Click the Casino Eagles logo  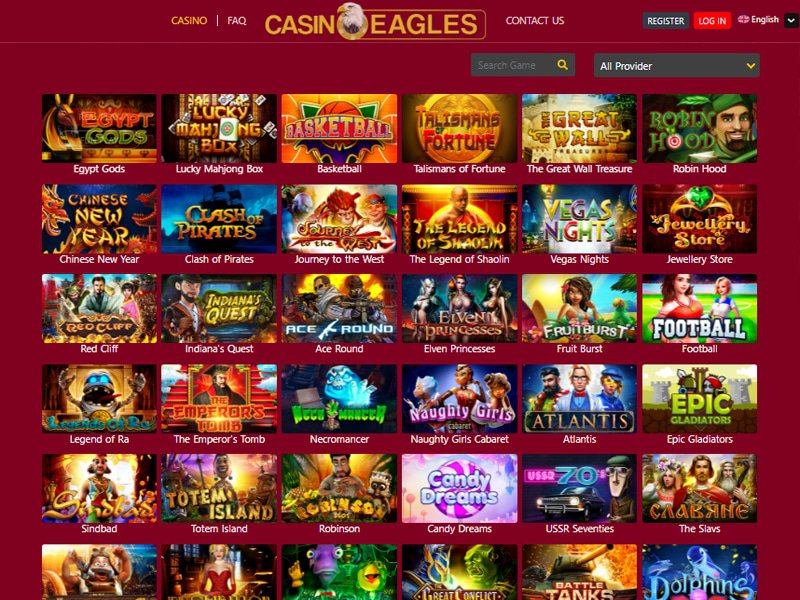pos(375,21)
